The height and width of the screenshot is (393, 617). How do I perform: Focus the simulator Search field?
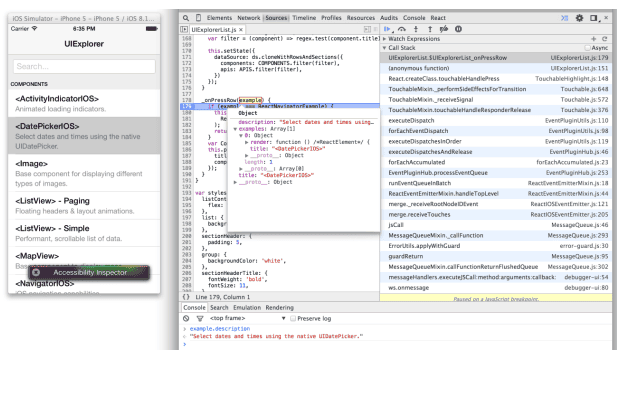[84, 66]
